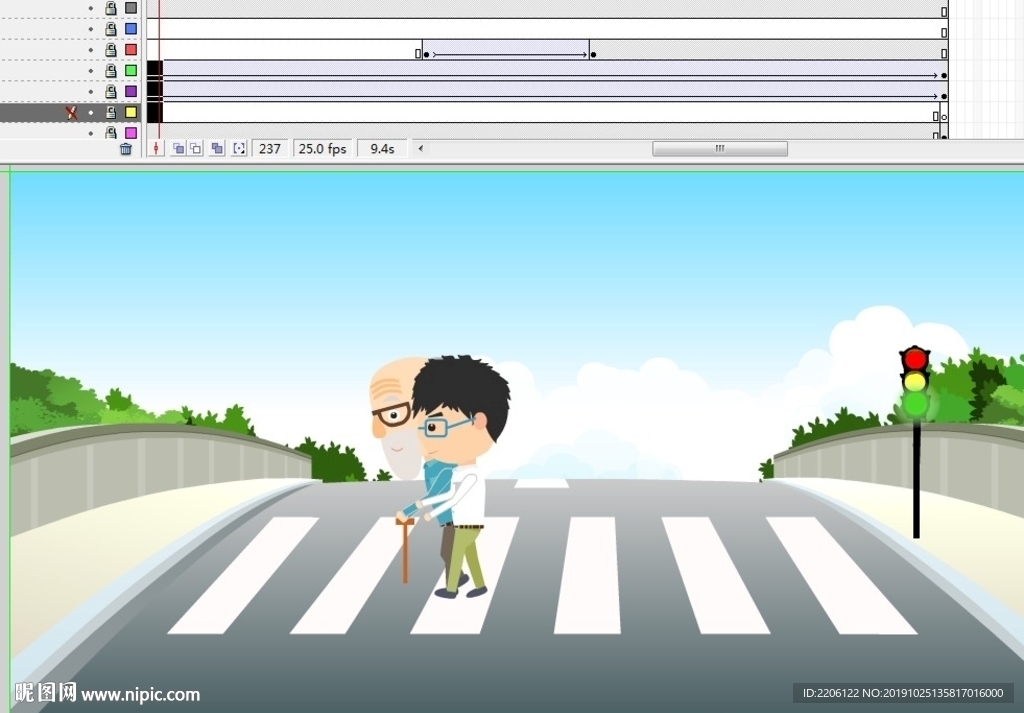Hide the magenta-swatch layer via visibility dot
1024x713 pixels.
pyautogui.click(x=91, y=133)
